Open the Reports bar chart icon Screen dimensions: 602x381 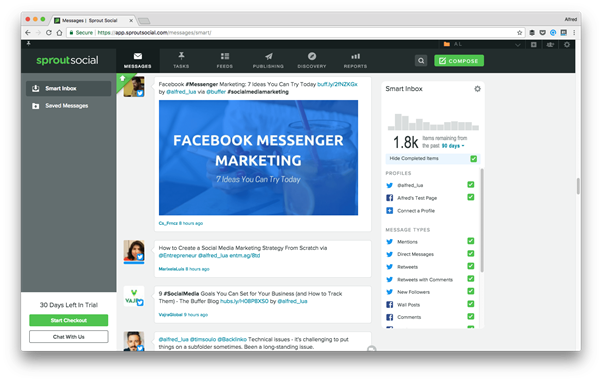(356, 56)
